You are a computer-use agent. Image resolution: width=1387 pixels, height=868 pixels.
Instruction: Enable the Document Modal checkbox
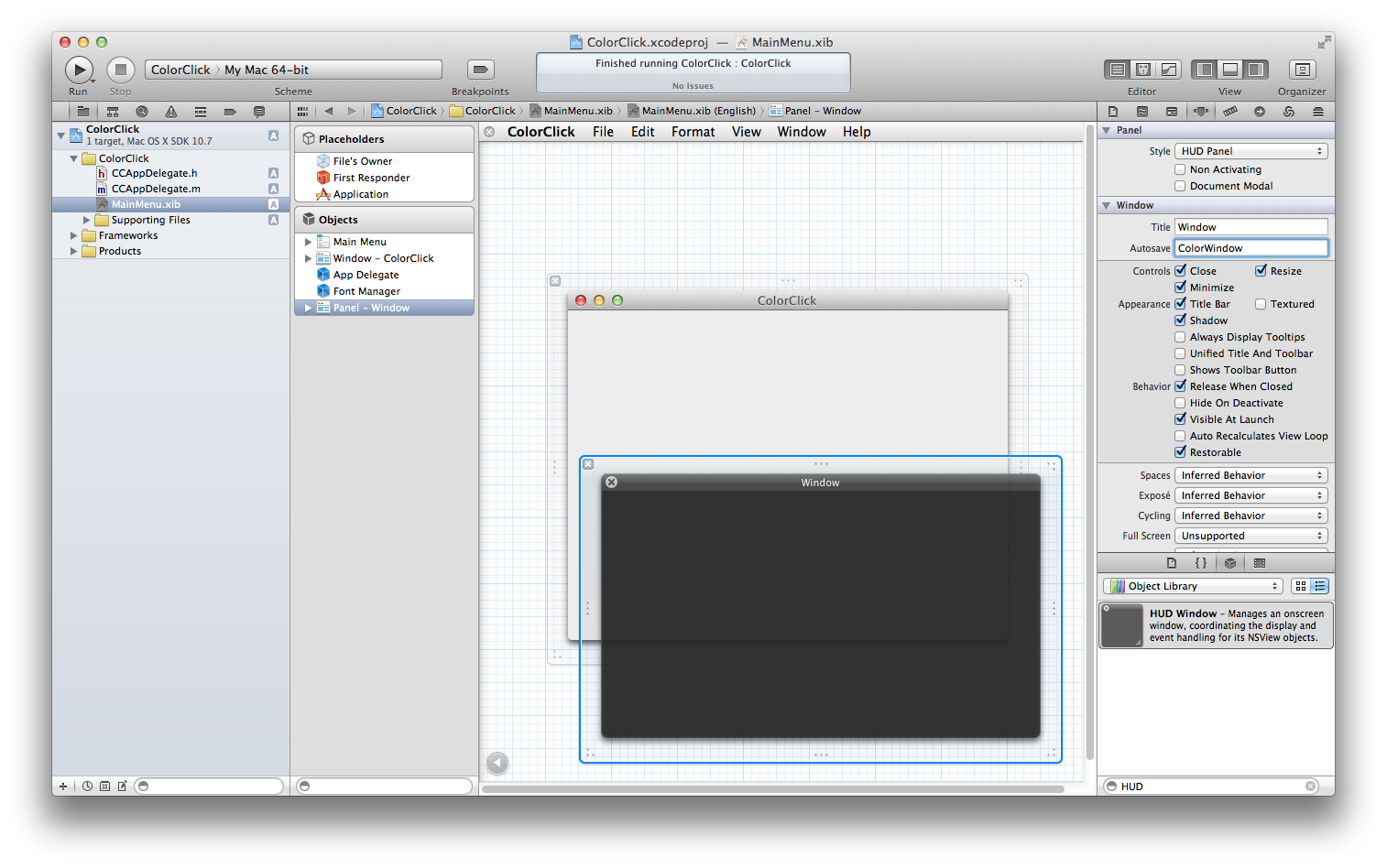coord(1180,186)
